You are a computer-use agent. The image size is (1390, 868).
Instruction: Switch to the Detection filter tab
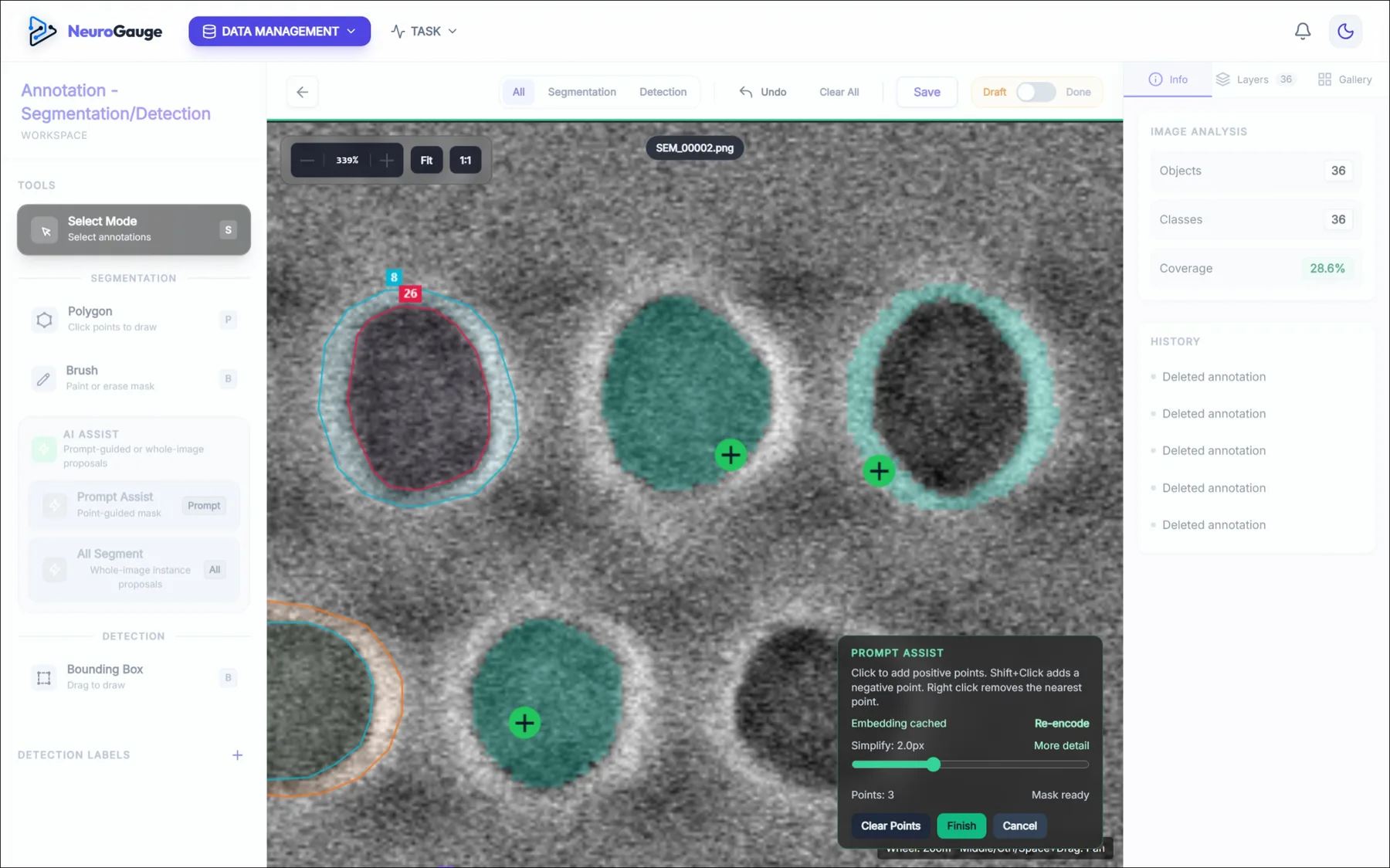click(x=663, y=92)
